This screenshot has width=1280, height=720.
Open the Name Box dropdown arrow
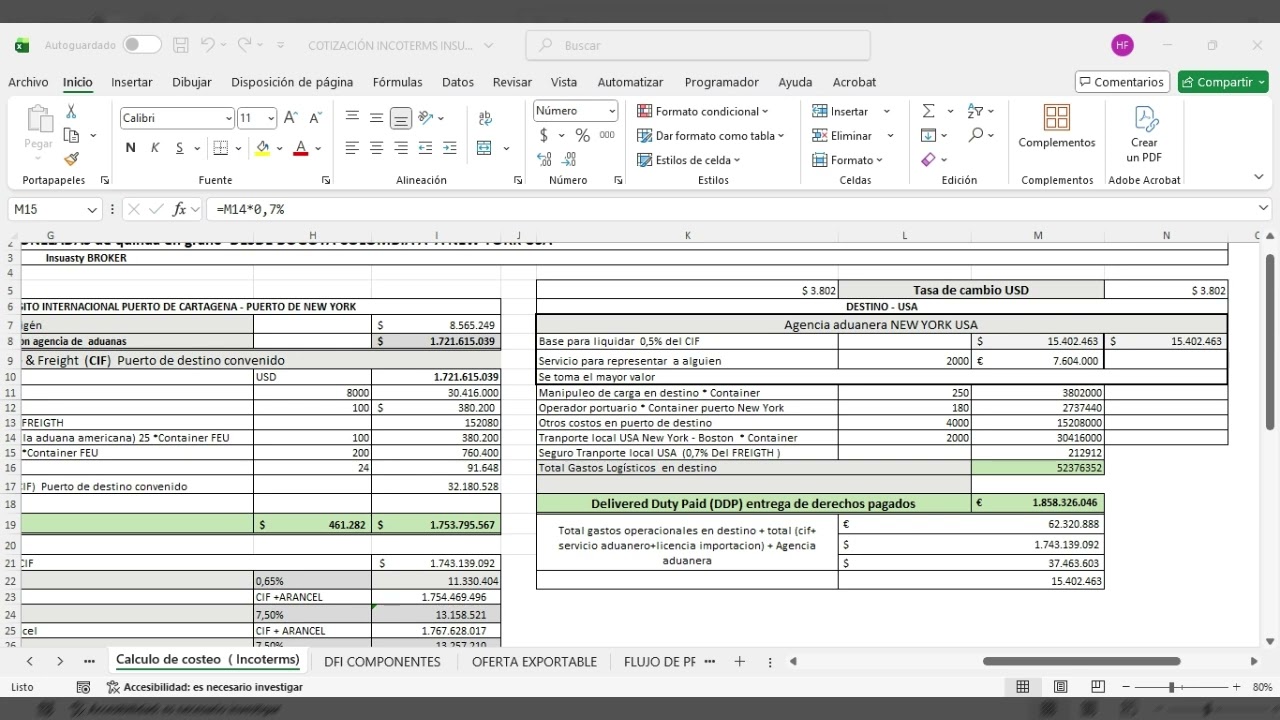pyautogui.click(x=93, y=209)
